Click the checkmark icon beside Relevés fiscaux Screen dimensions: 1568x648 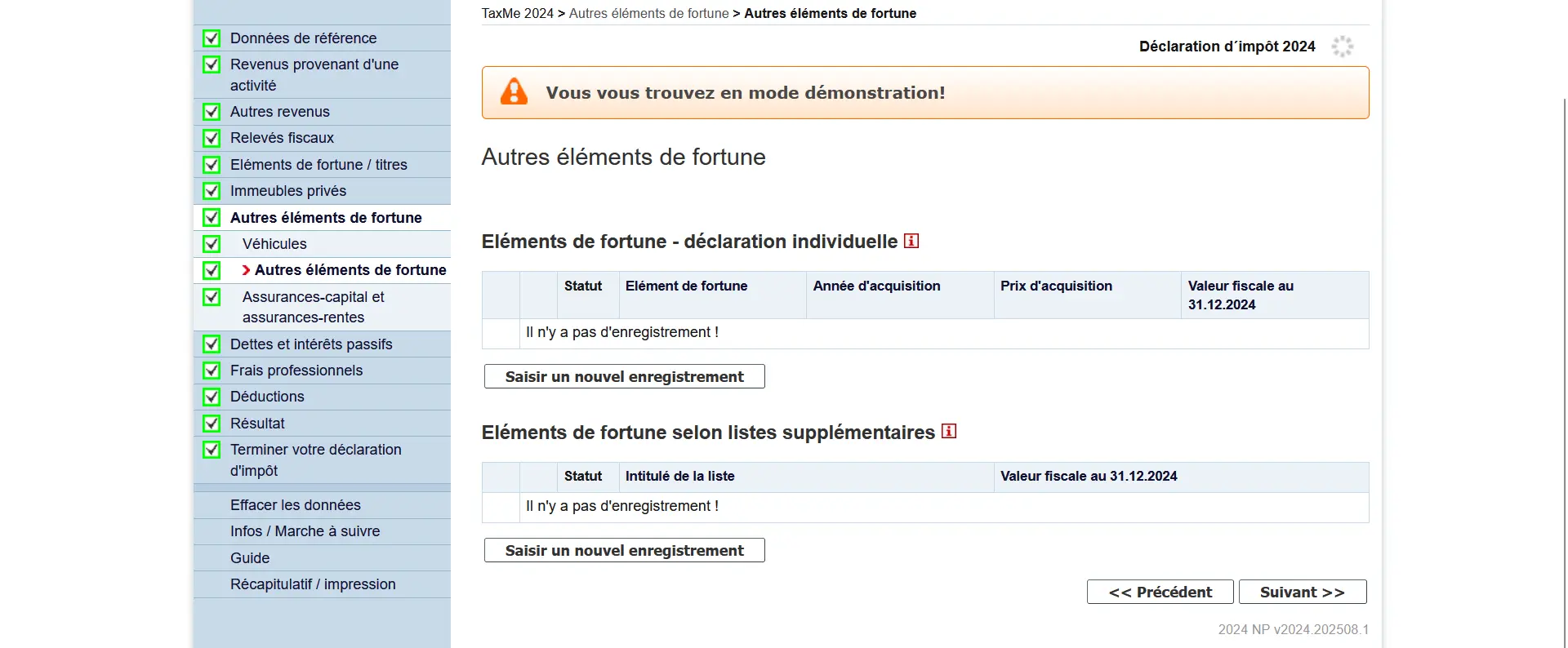(212, 138)
